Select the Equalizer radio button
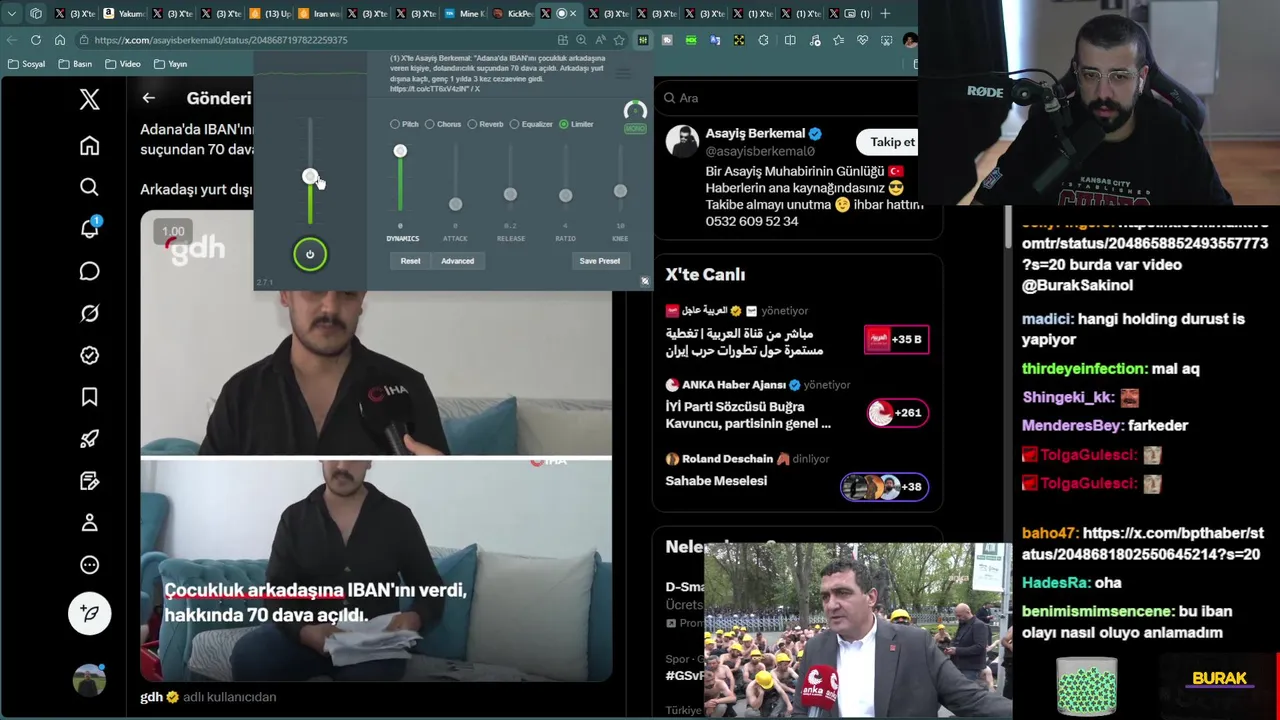Image resolution: width=1280 pixels, height=720 pixels. pyautogui.click(x=514, y=124)
